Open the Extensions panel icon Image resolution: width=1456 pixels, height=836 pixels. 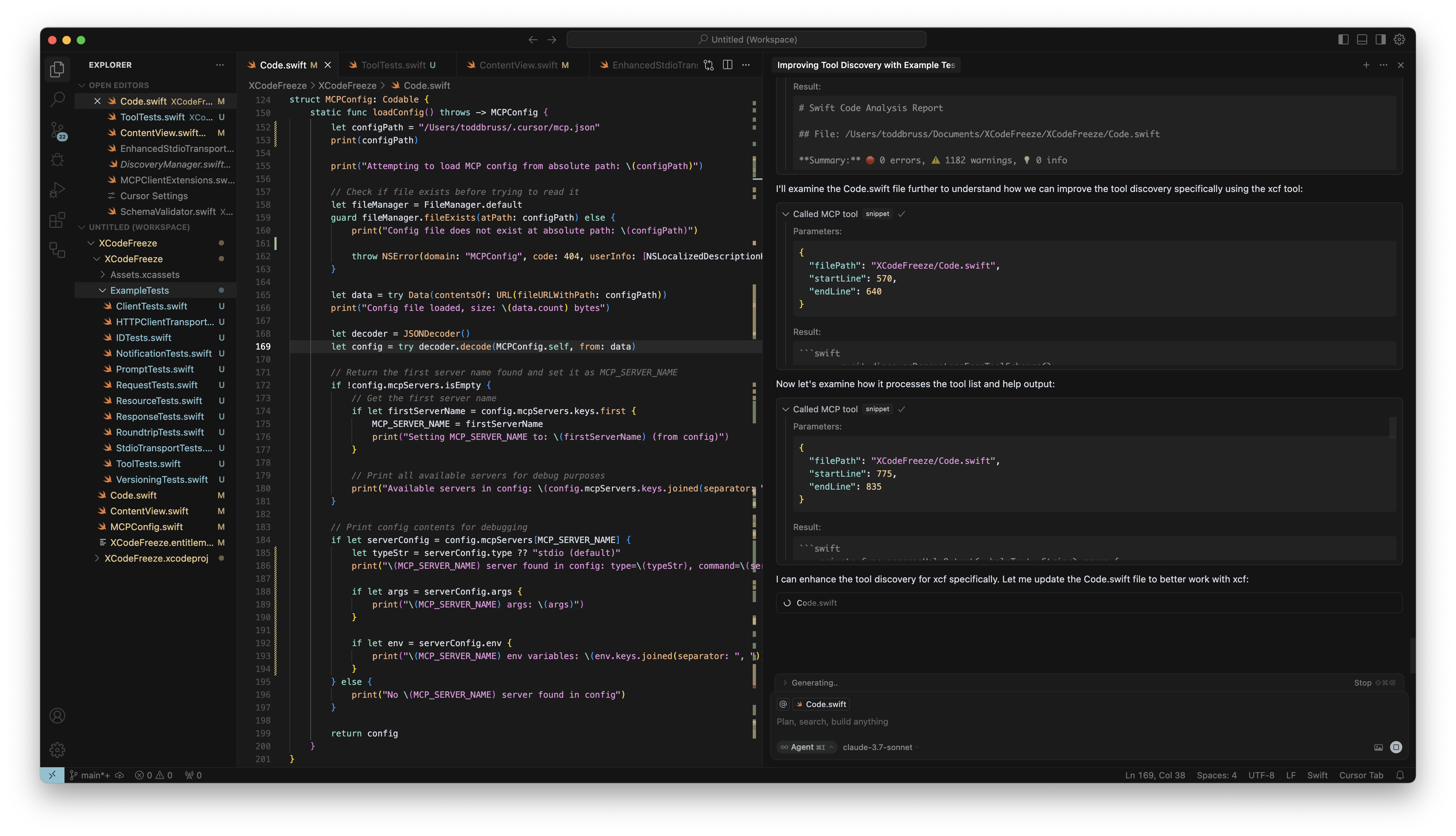tap(57, 220)
